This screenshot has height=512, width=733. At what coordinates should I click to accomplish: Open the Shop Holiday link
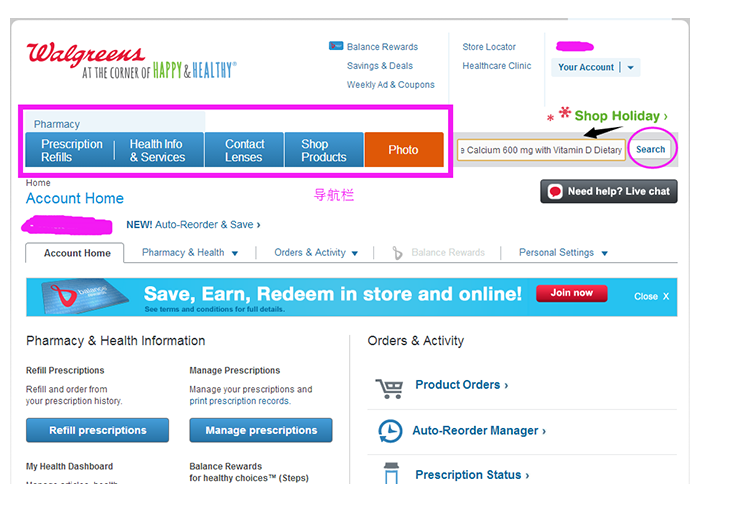[x=621, y=115]
